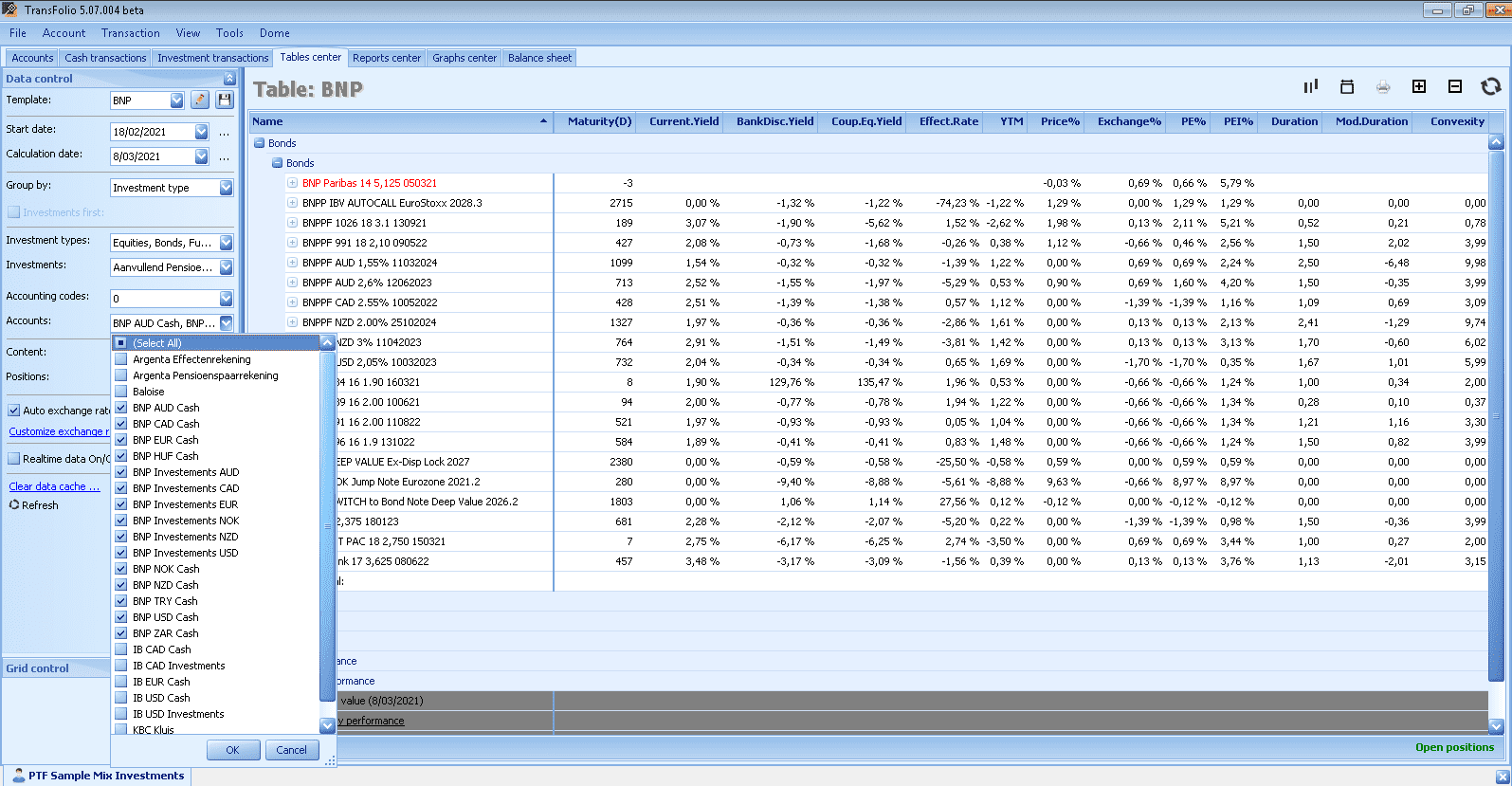
Task: Enable the IB USD Cash checkbox
Action: tap(121, 698)
